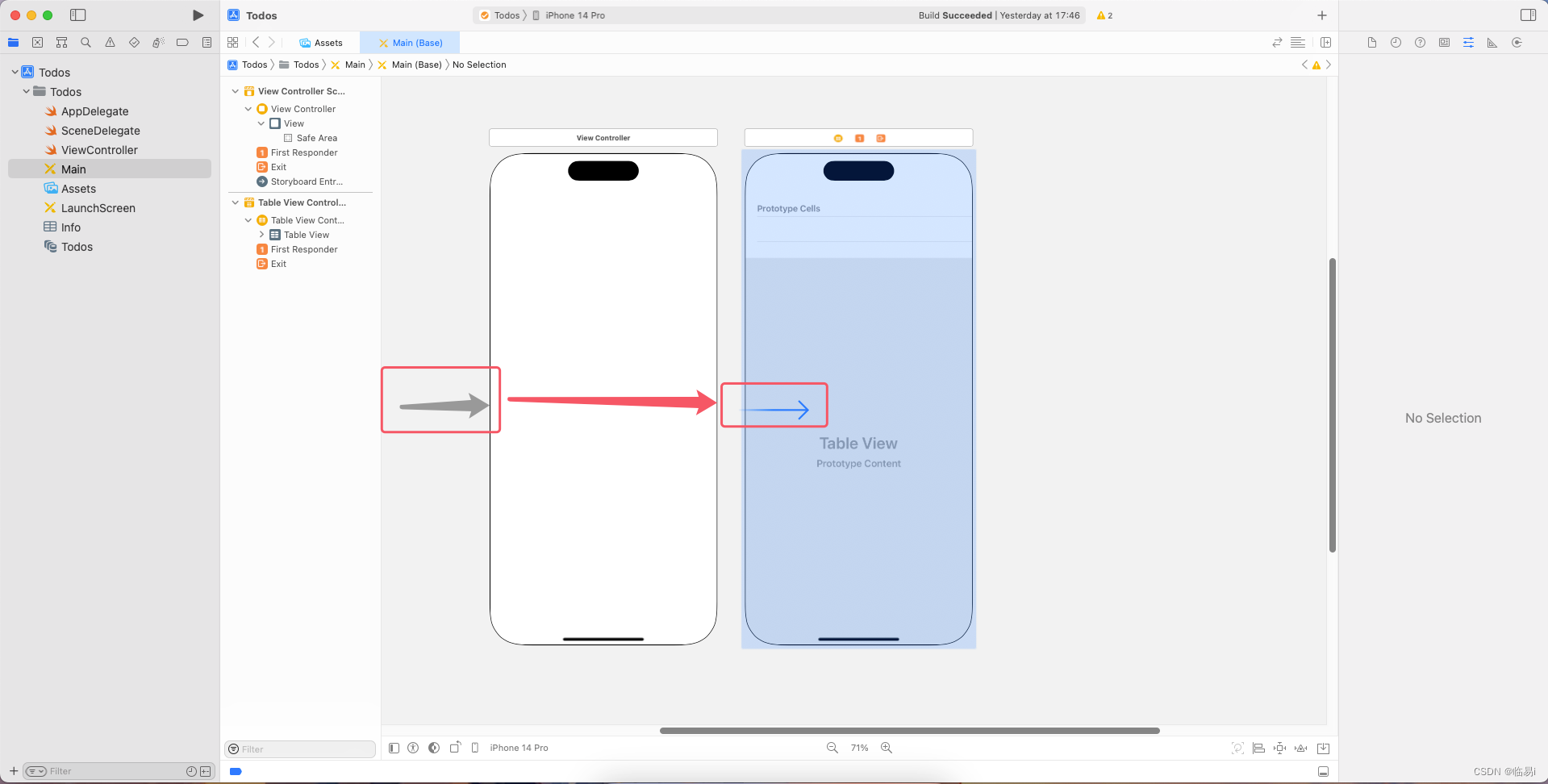Switch to the Assets editor tab
The width and height of the screenshot is (1548, 784).
[321, 43]
